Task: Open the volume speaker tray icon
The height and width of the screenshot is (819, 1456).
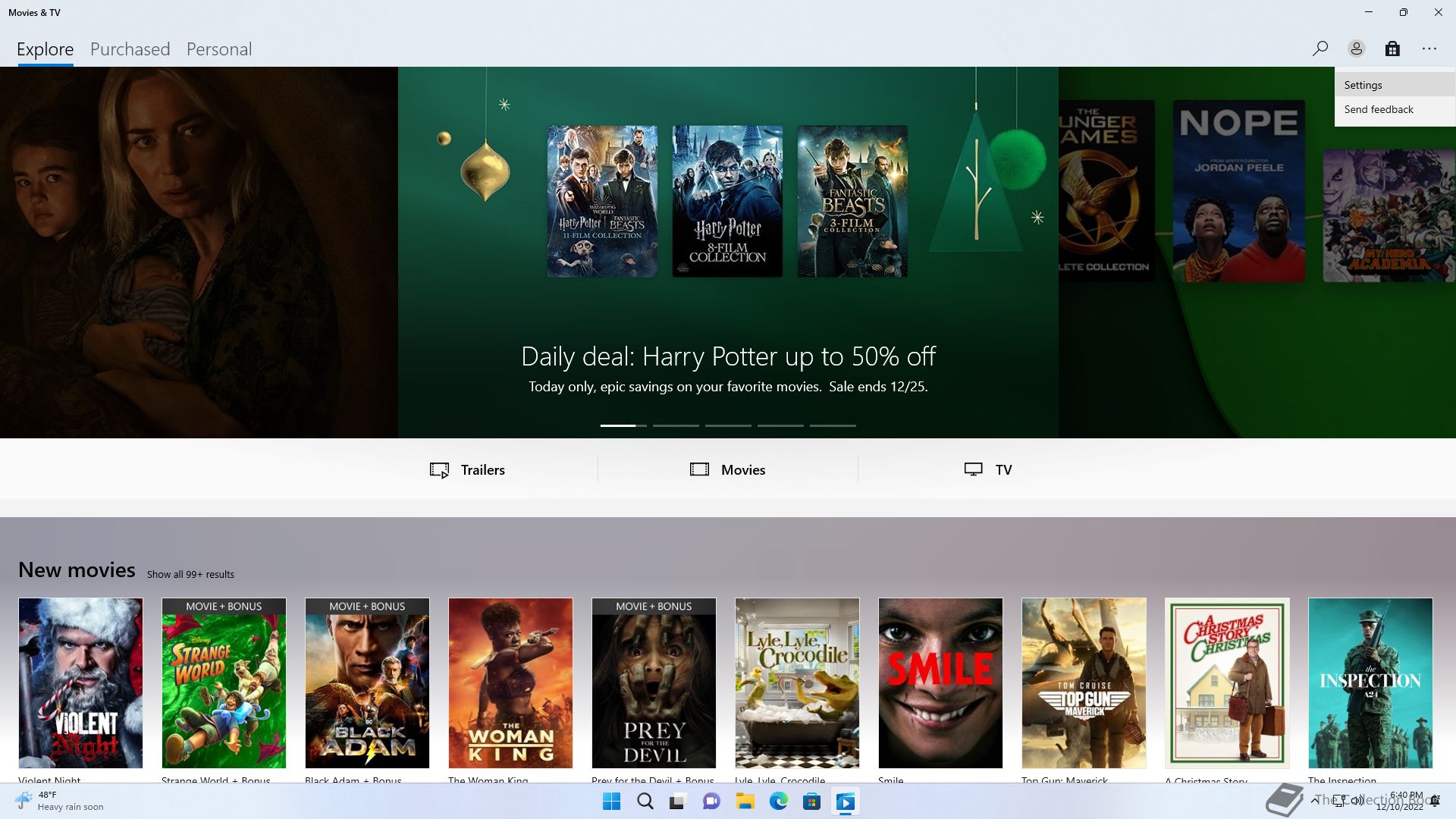Action: pyautogui.click(x=1357, y=801)
